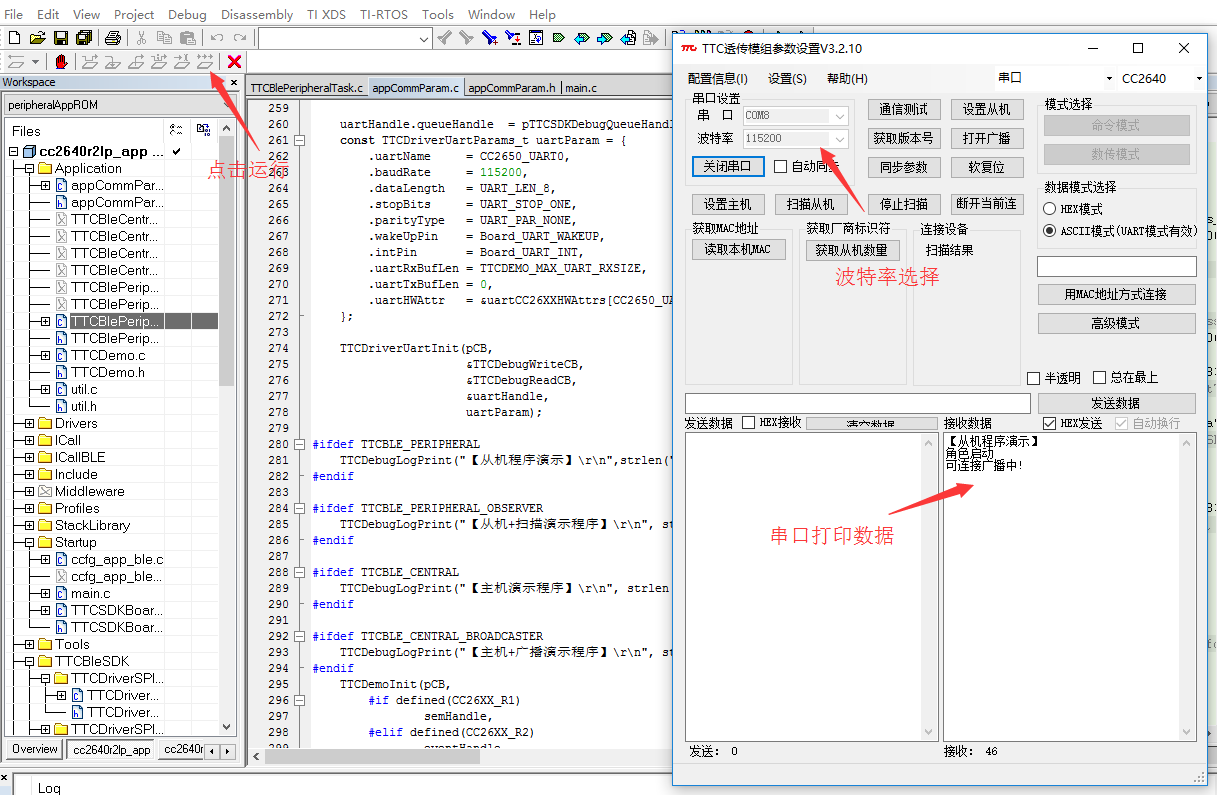Click the Save All toolbar icon

coord(84,38)
